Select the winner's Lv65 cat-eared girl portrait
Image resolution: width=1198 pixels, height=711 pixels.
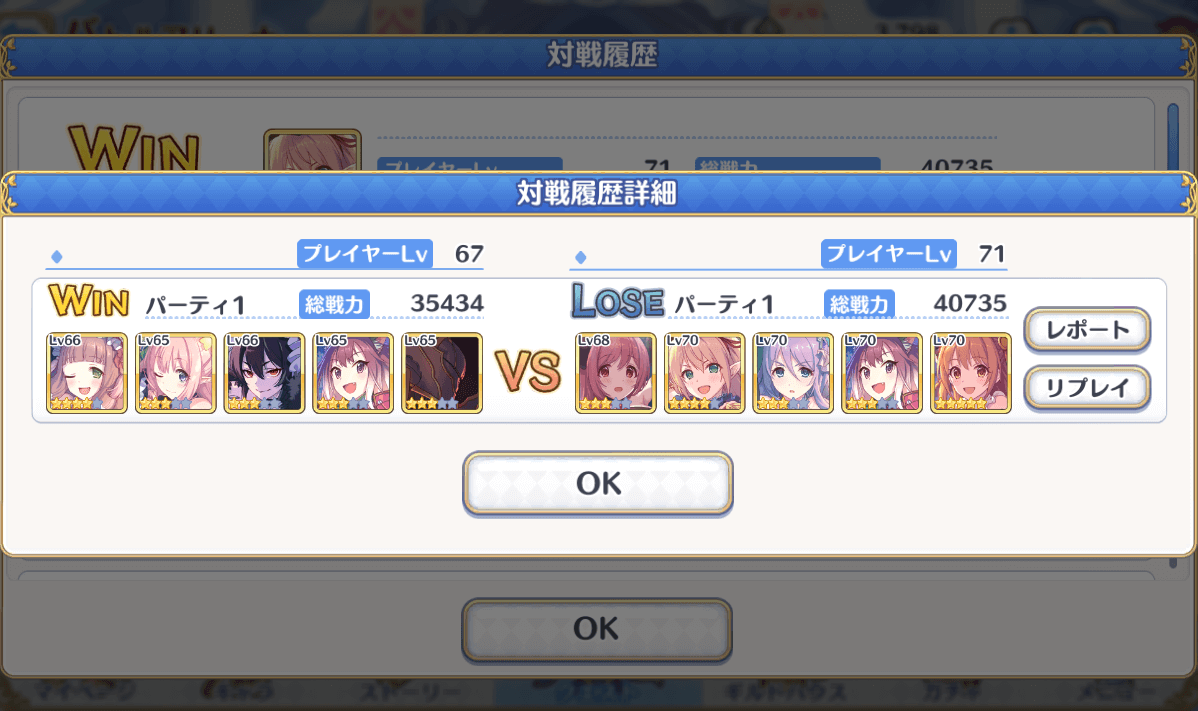point(353,373)
